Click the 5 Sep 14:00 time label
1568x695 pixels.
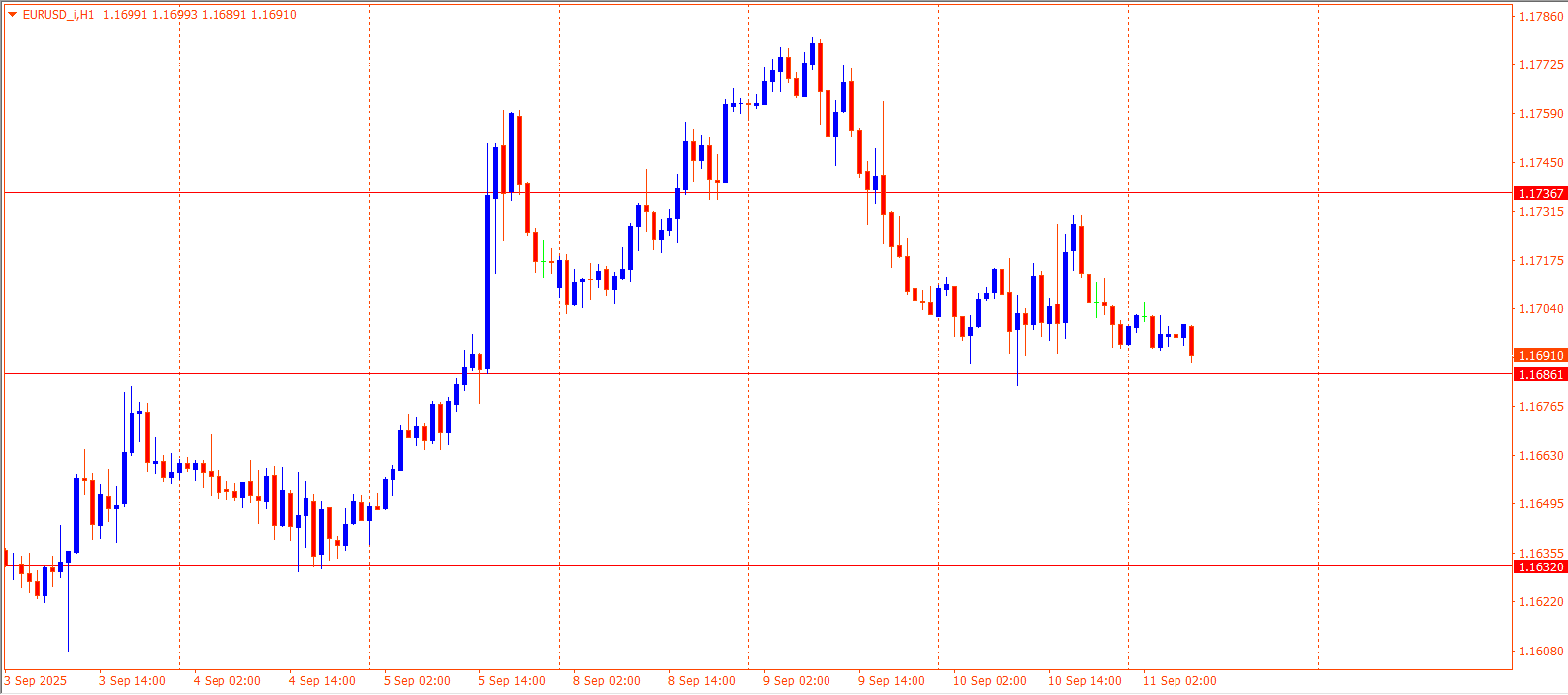[511, 681]
